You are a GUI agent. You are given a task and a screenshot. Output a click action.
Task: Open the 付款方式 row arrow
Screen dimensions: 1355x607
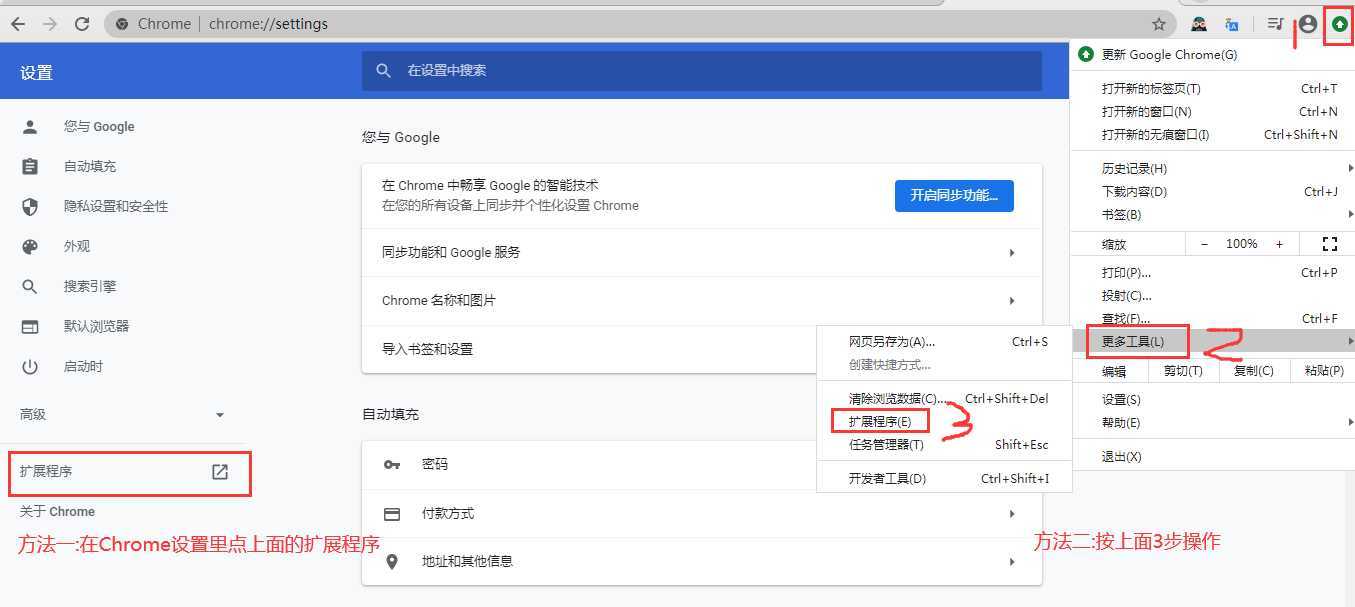(x=1012, y=514)
